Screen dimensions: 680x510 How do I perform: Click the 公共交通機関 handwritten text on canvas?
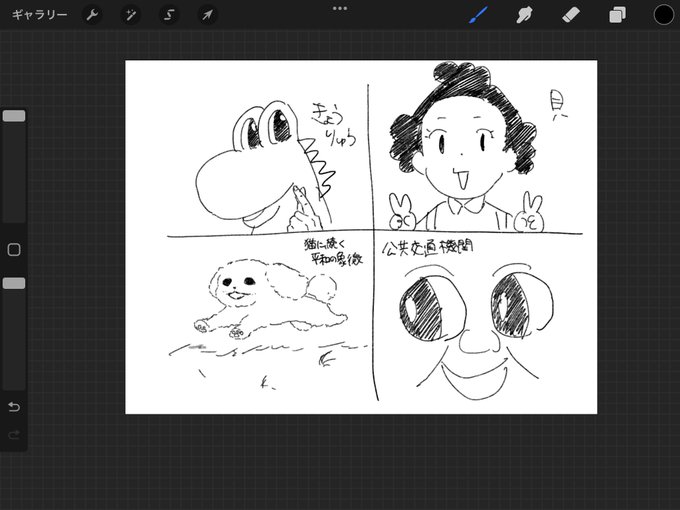427,247
